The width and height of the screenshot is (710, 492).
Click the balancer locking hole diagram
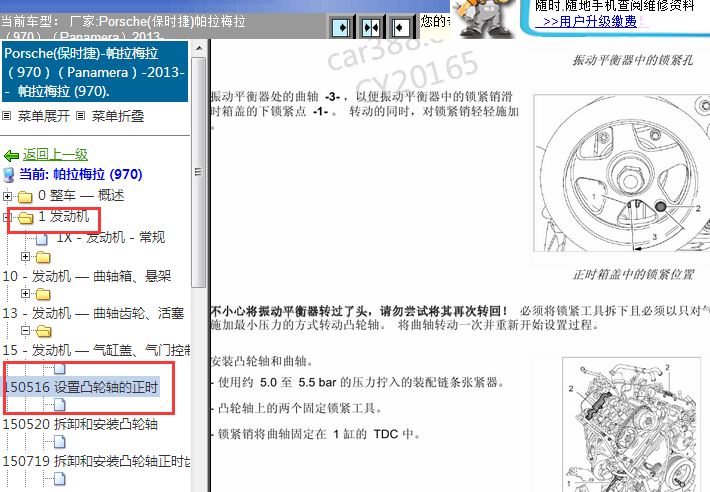[x=622, y=172]
